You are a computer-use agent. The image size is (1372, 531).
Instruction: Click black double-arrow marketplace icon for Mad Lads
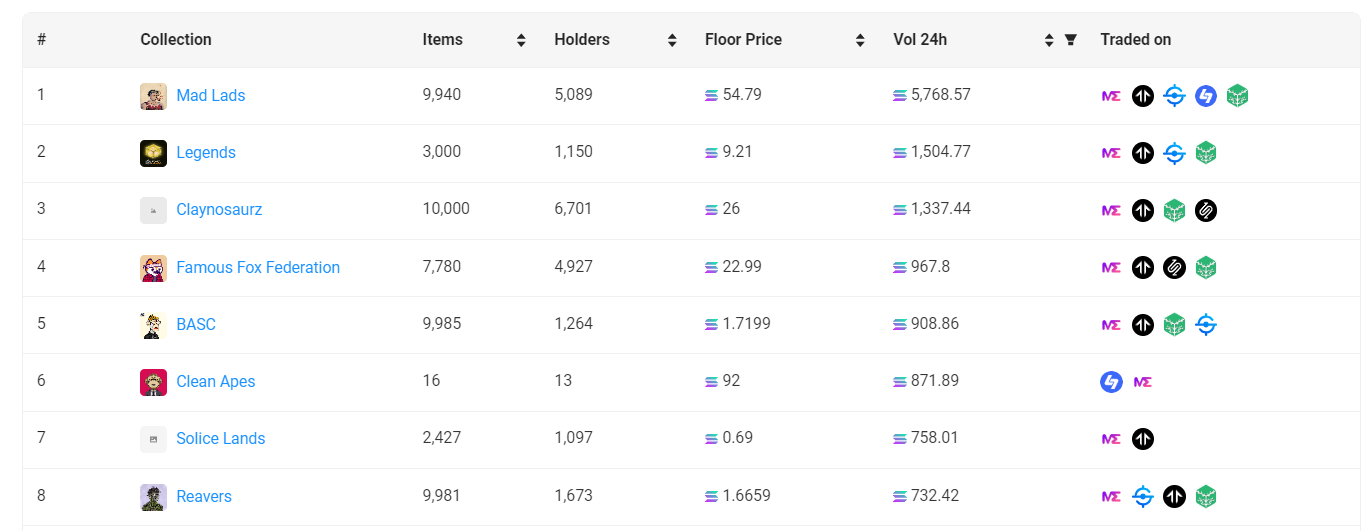[x=1143, y=96]
